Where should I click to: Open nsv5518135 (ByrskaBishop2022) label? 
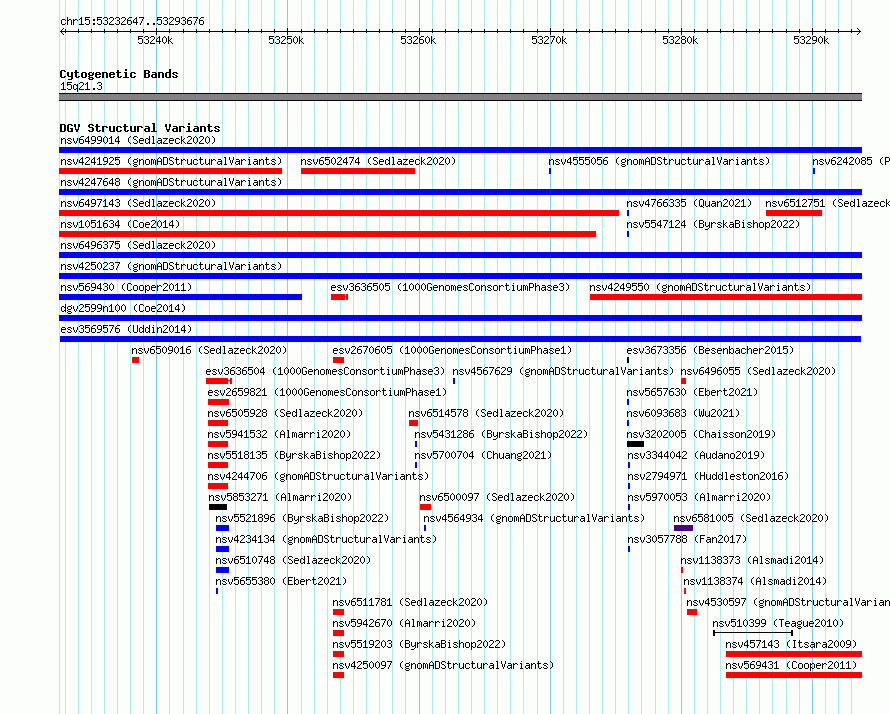point(294,455)
